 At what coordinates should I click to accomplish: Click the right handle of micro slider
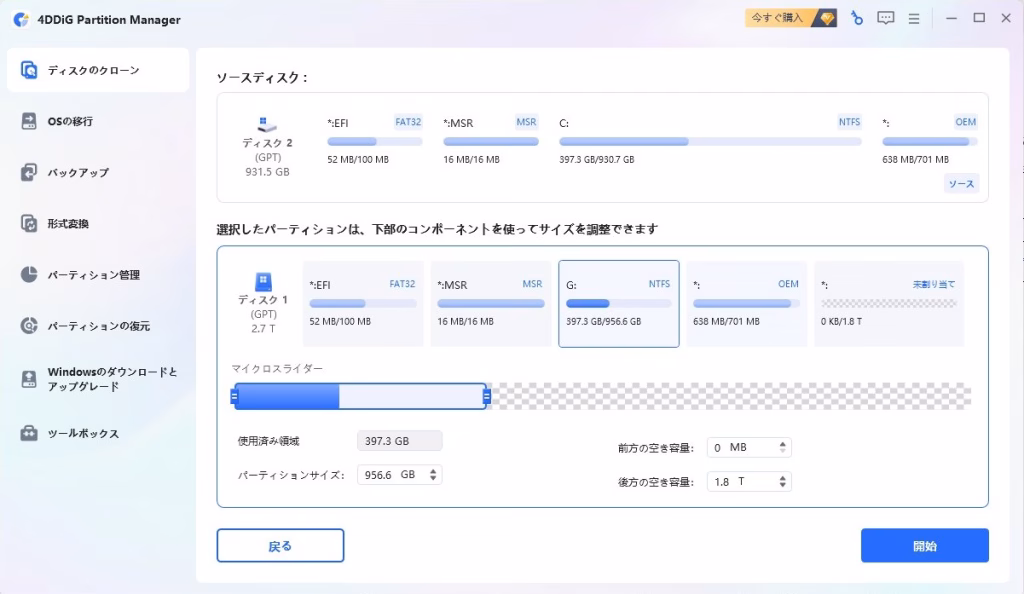(487, 396)
